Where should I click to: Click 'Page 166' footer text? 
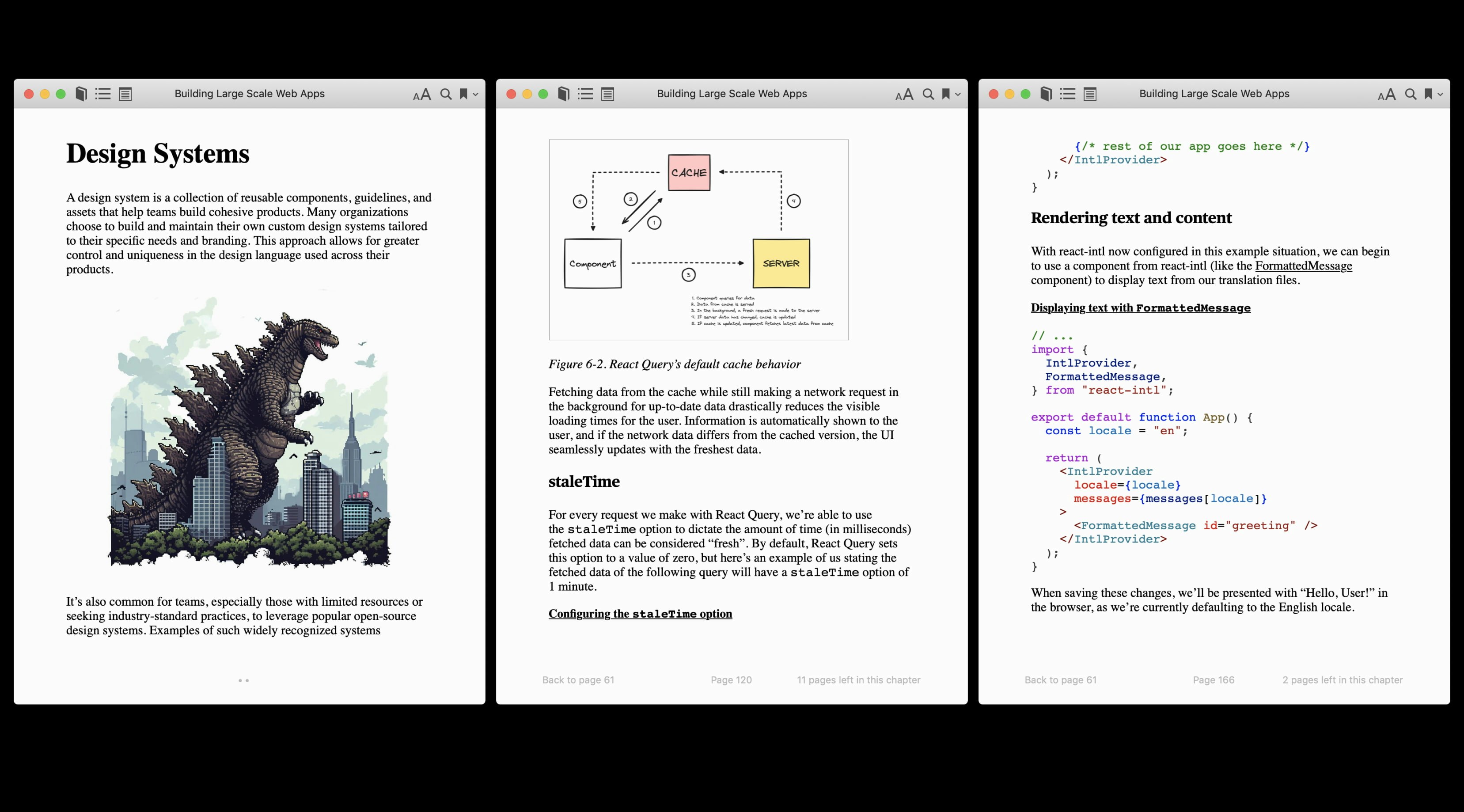pos(1214,679)
